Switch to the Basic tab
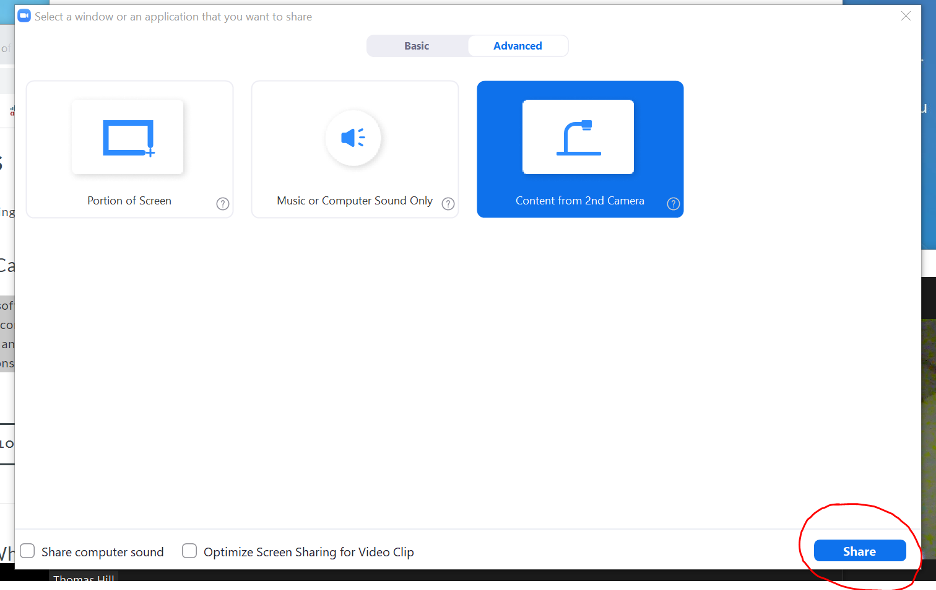Image resolution: width=936 pixels, height=590 pixels. coord(417,46)
